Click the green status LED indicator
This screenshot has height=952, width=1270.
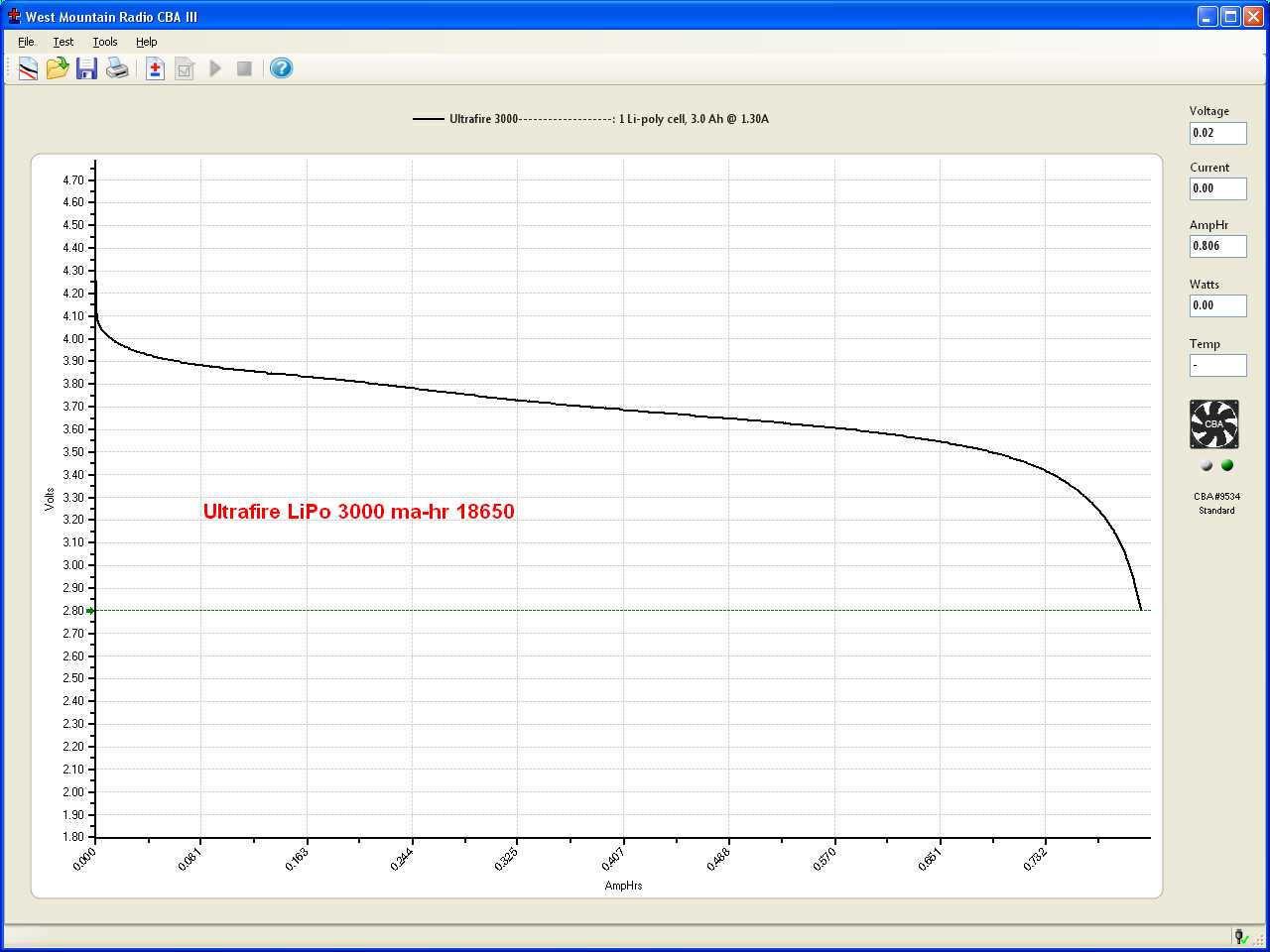pyautogui.click(x=1227, y=465)
